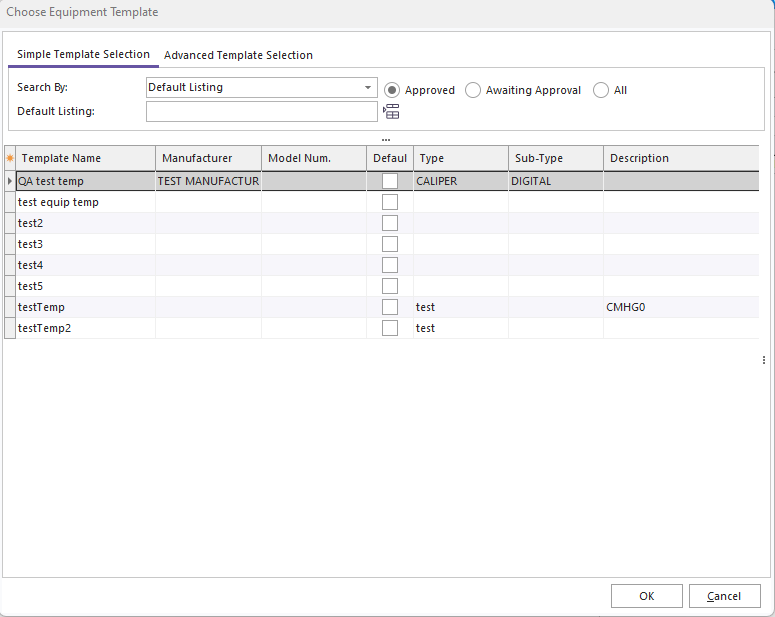Click the Cancel button
This screenshot has height=617, width=775.
[724, 596]
